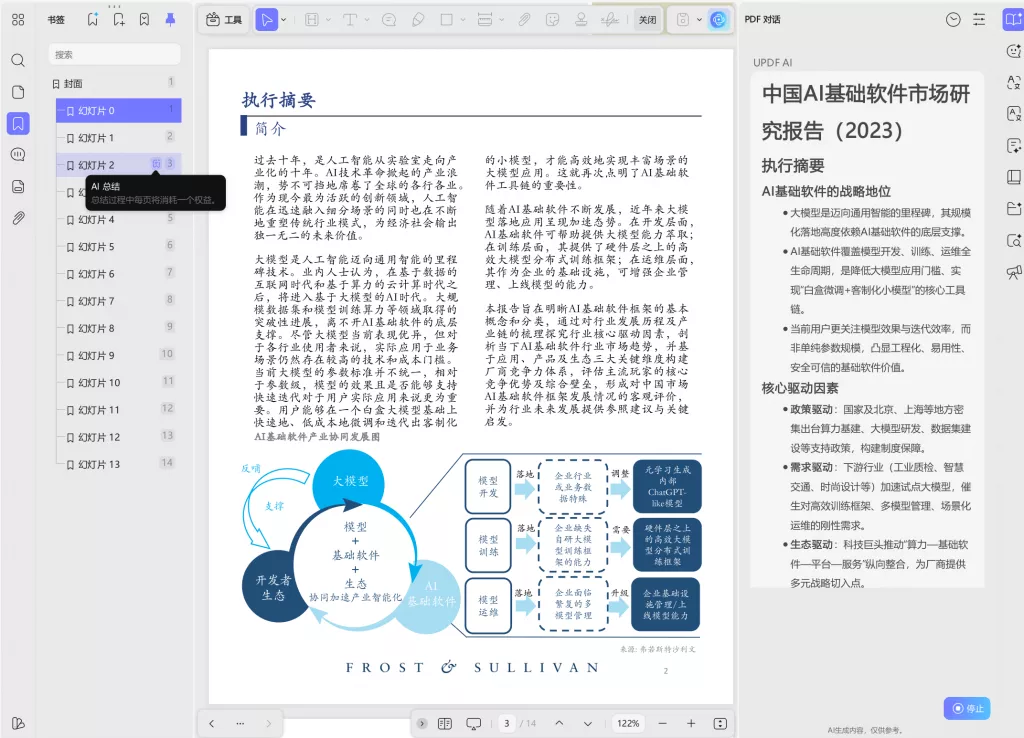Expand the shape tool dropdown arrow
1024x738 pixels.
pyautogui.click(x=462, y=19)
